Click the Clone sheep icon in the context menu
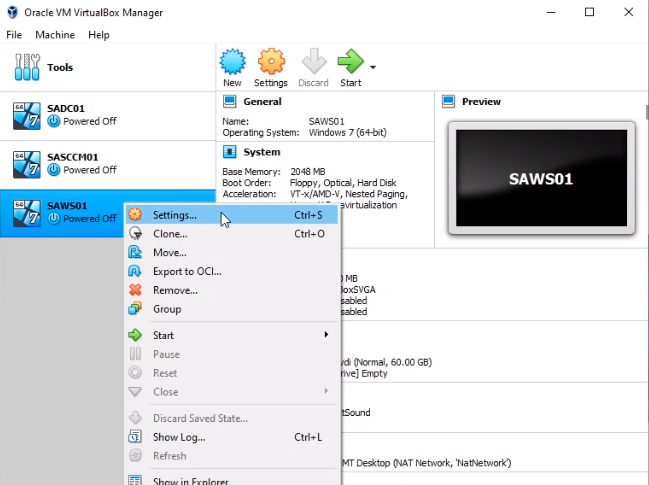 pyautogui.click(x=135, y=233)
